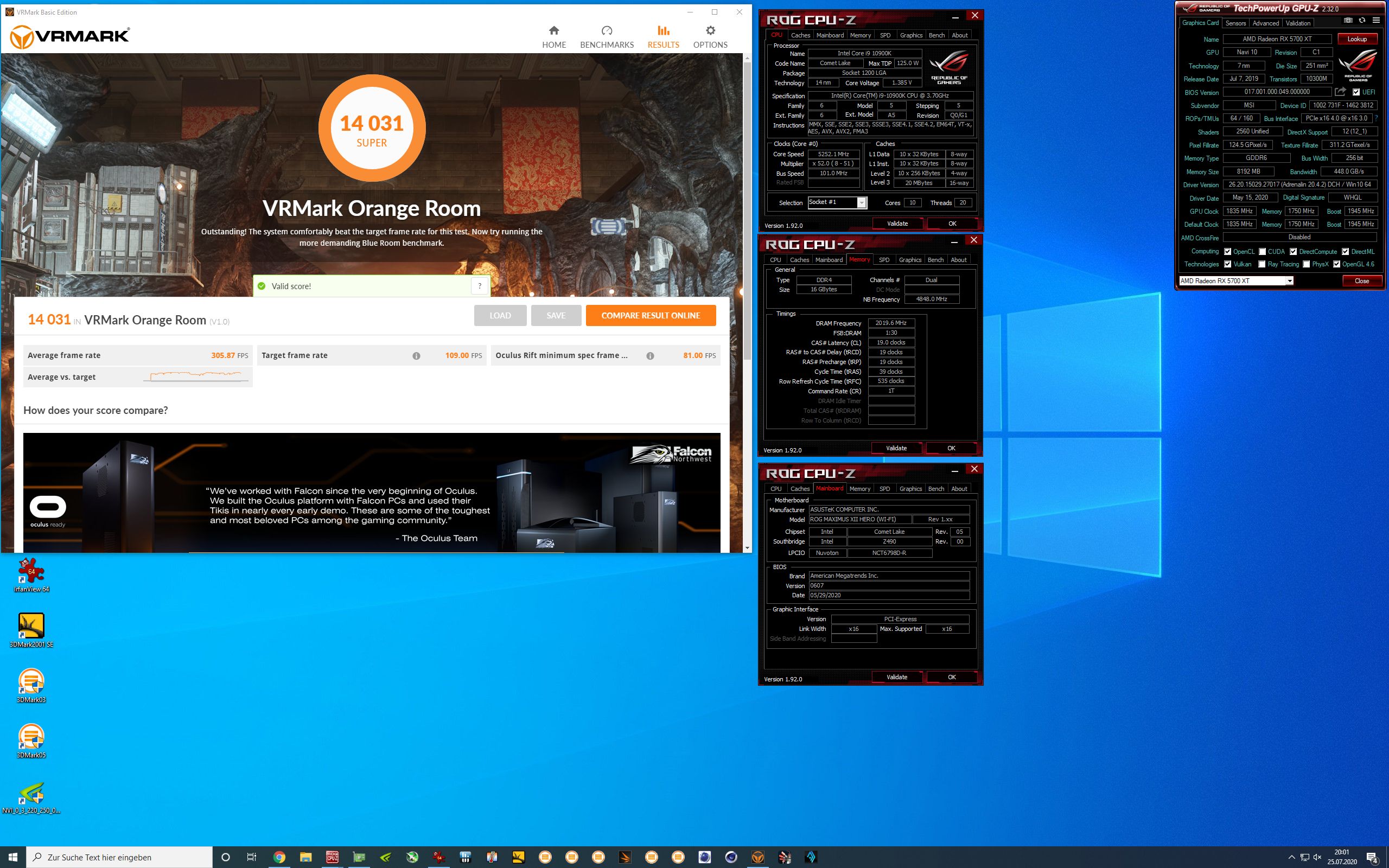Toggle the PhysX checkbox in GPU-Z
Viewport: 1389px width, 868px height.
[x=1307, y=264]
